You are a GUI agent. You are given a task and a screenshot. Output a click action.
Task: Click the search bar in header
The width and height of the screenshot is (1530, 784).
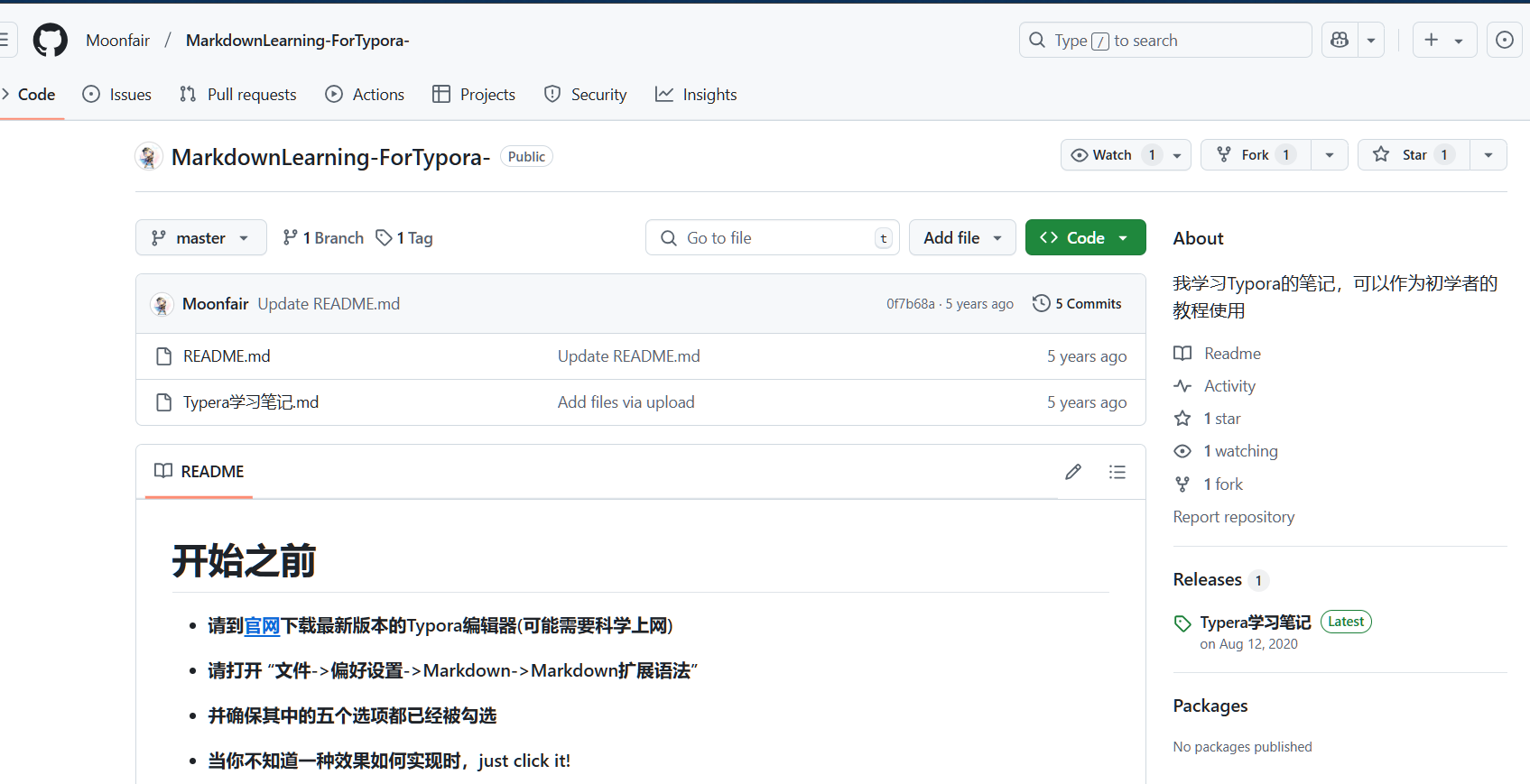(x=1165, y=40)
